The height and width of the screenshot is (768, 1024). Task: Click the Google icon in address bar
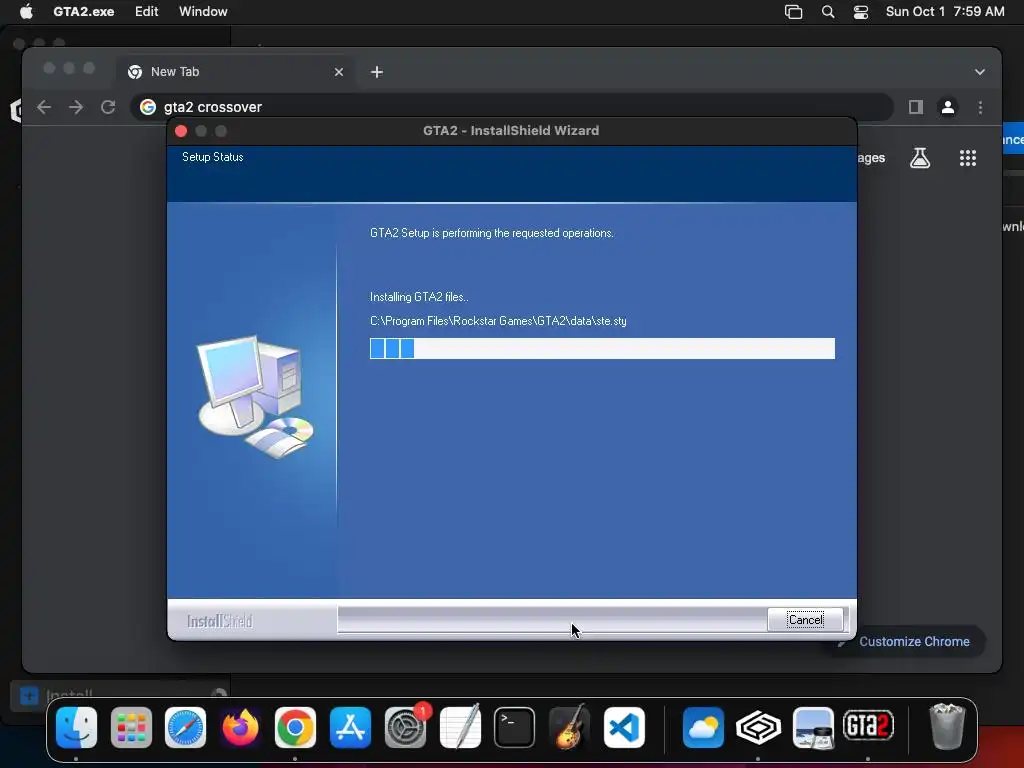point(148,107)
